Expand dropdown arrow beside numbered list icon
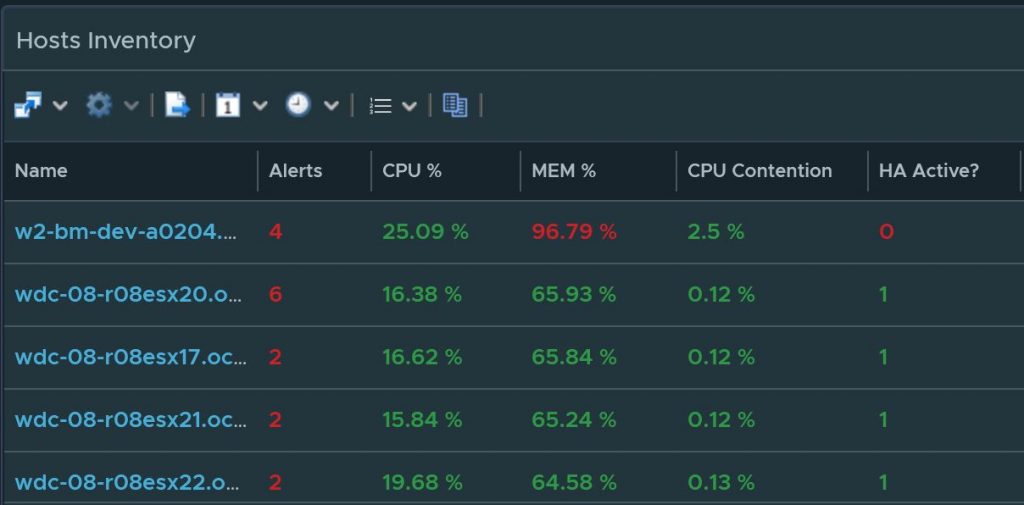Screen dimensions: 1024x505 pos(409,105)
